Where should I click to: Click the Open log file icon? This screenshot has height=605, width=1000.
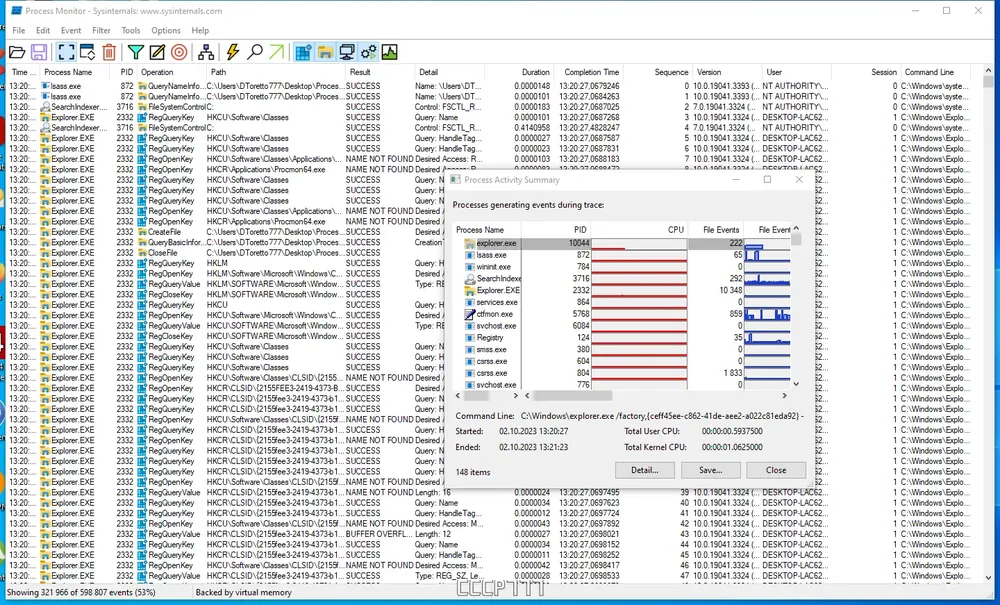point(17,52)
